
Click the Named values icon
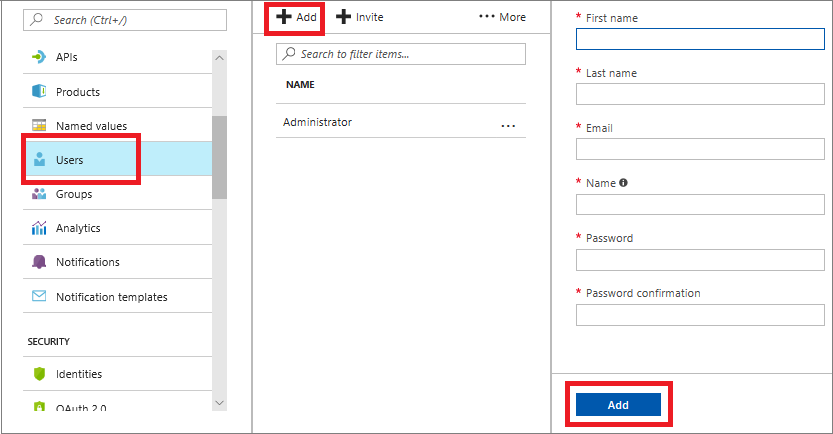[40, 126]
